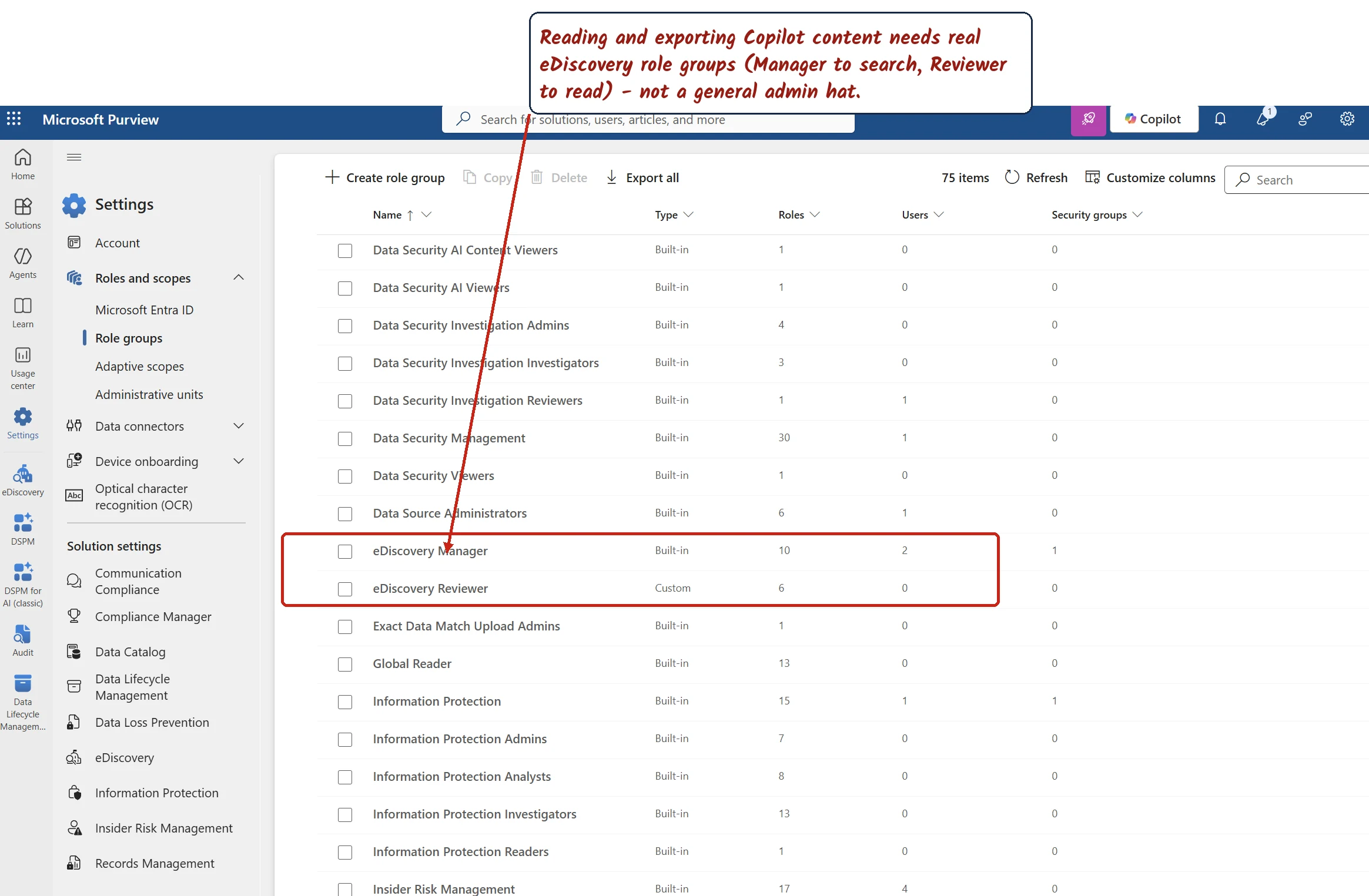This screenshot has width=1369, height=896.
Task: Check Information Protection Admins row checkbox
Action: click(x=345, y=740)
